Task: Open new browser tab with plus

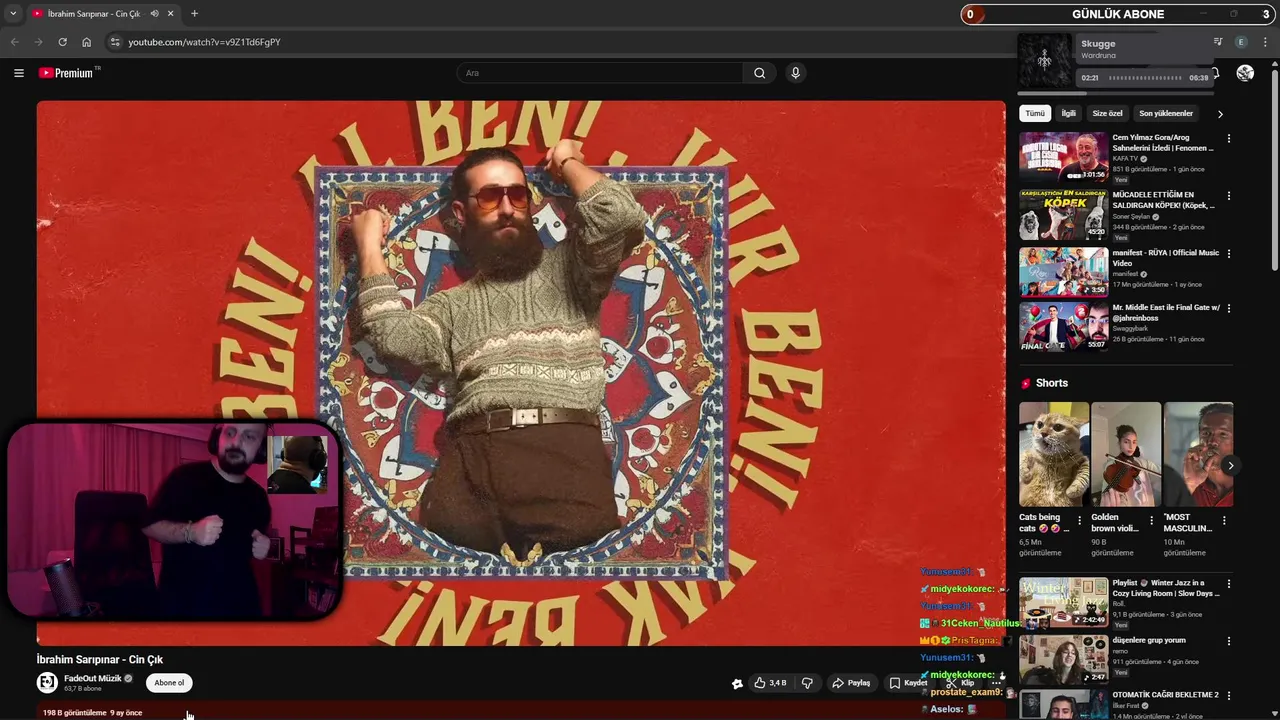Action: coord(194,14)
